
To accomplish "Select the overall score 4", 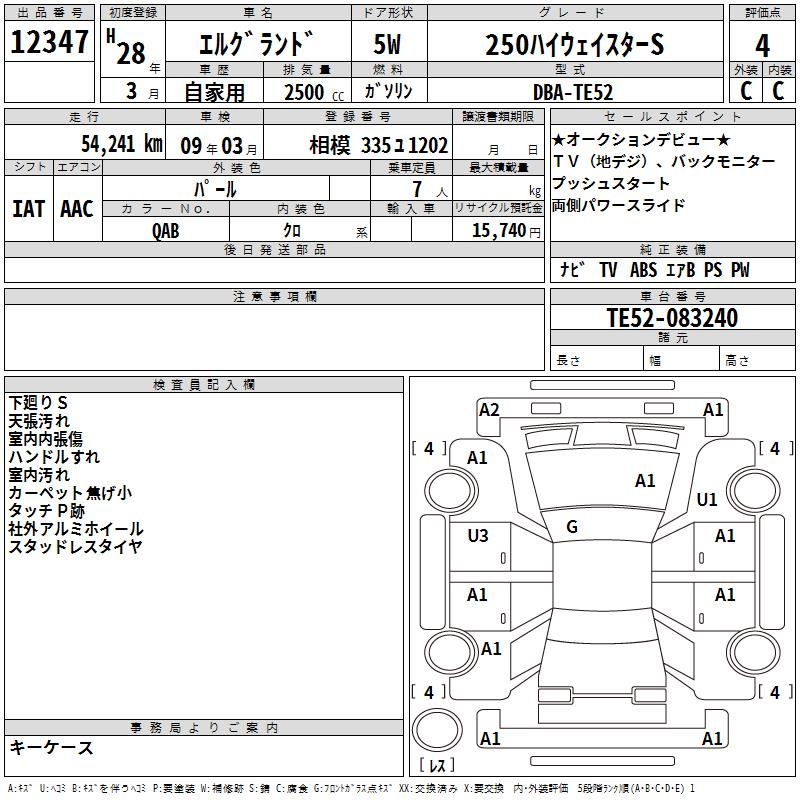I will [762, 46].
